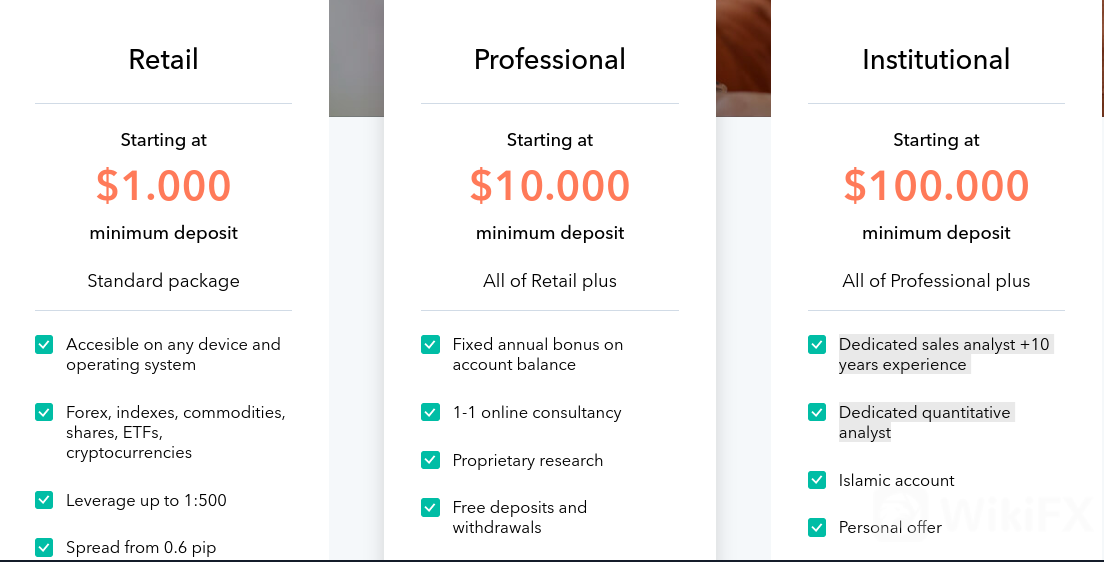The height and width of the screenshot is (562, 1104).
Task: Click the Proprietary research checkmark icon
Action: [x=430, y=460]
